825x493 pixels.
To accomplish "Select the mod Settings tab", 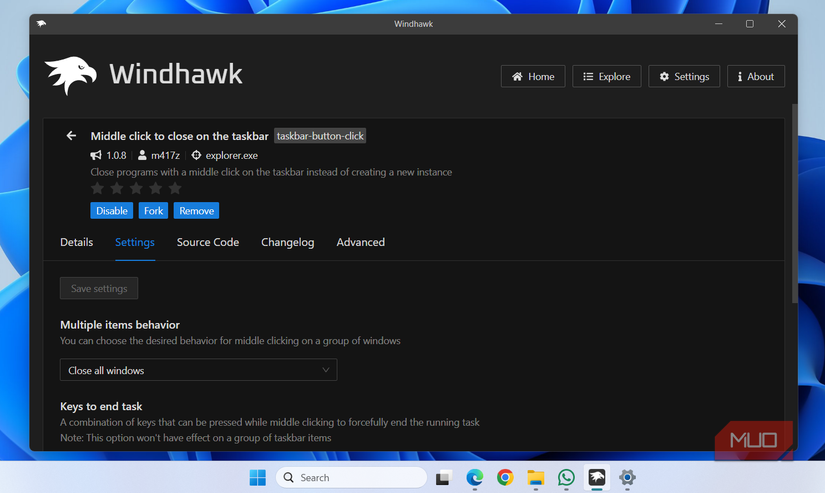I will point(135,242).
